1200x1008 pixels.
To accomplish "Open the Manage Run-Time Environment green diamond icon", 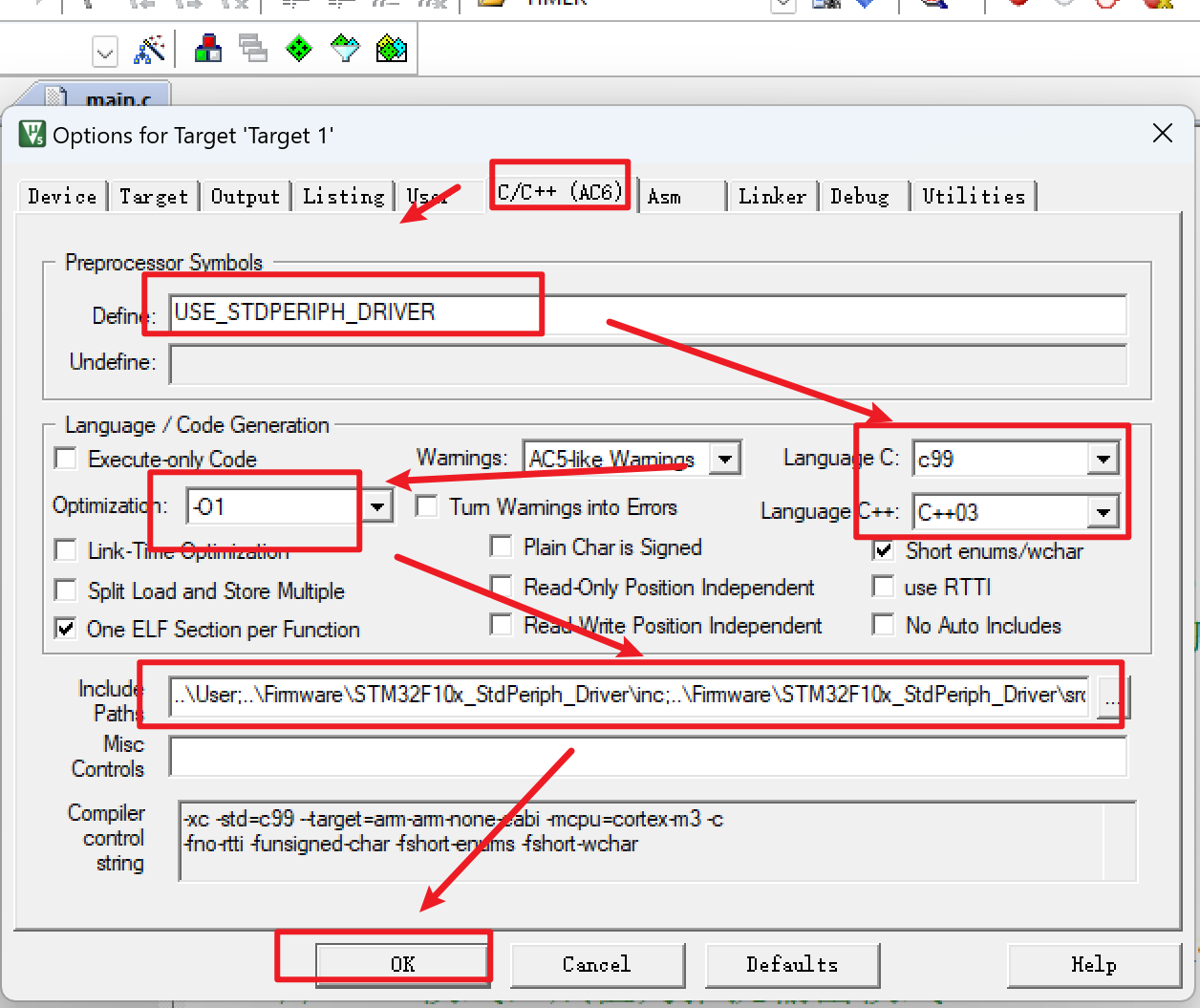I will [299, 49].
